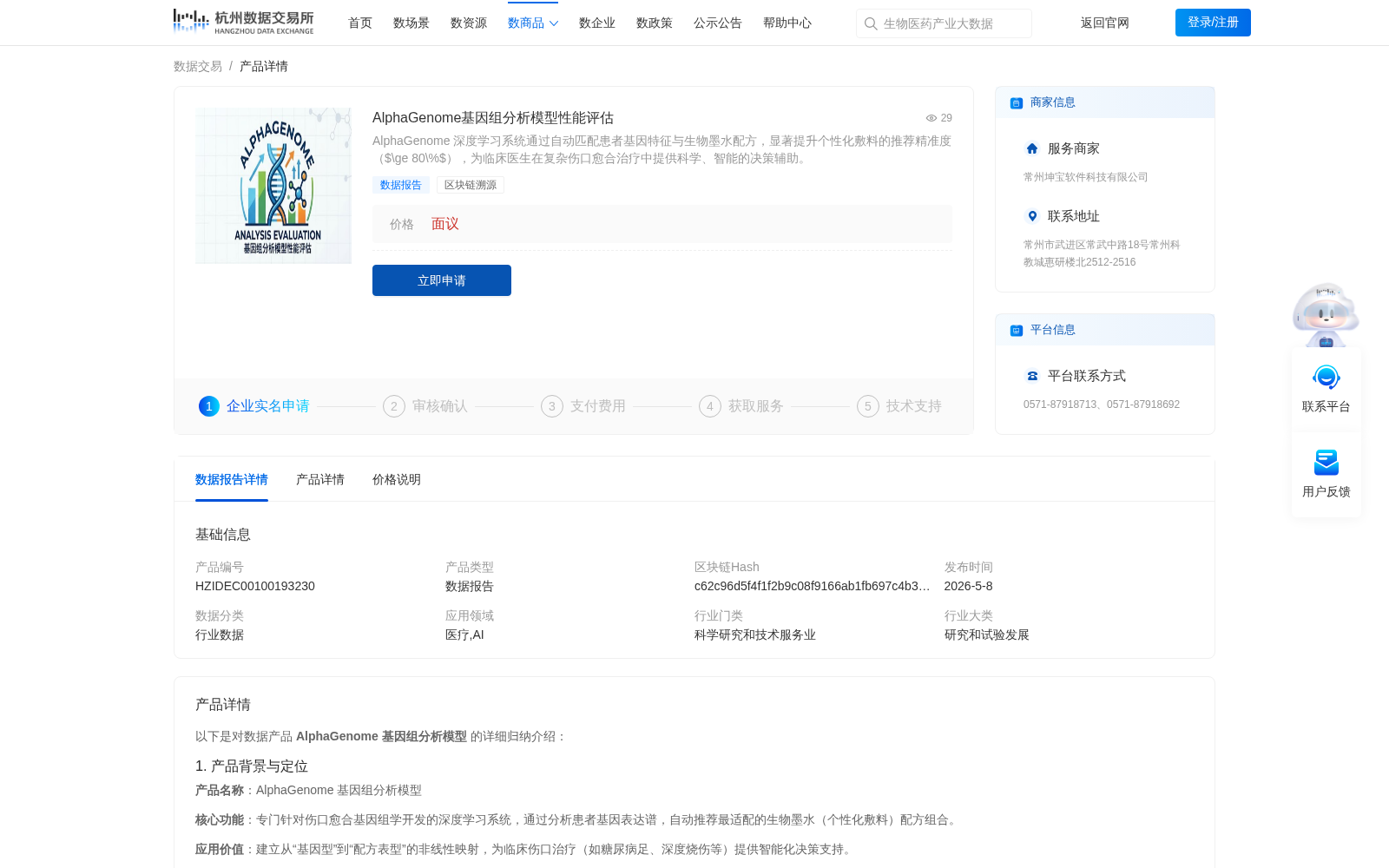Click the 数据报告 tag

(x=401, y=185)
